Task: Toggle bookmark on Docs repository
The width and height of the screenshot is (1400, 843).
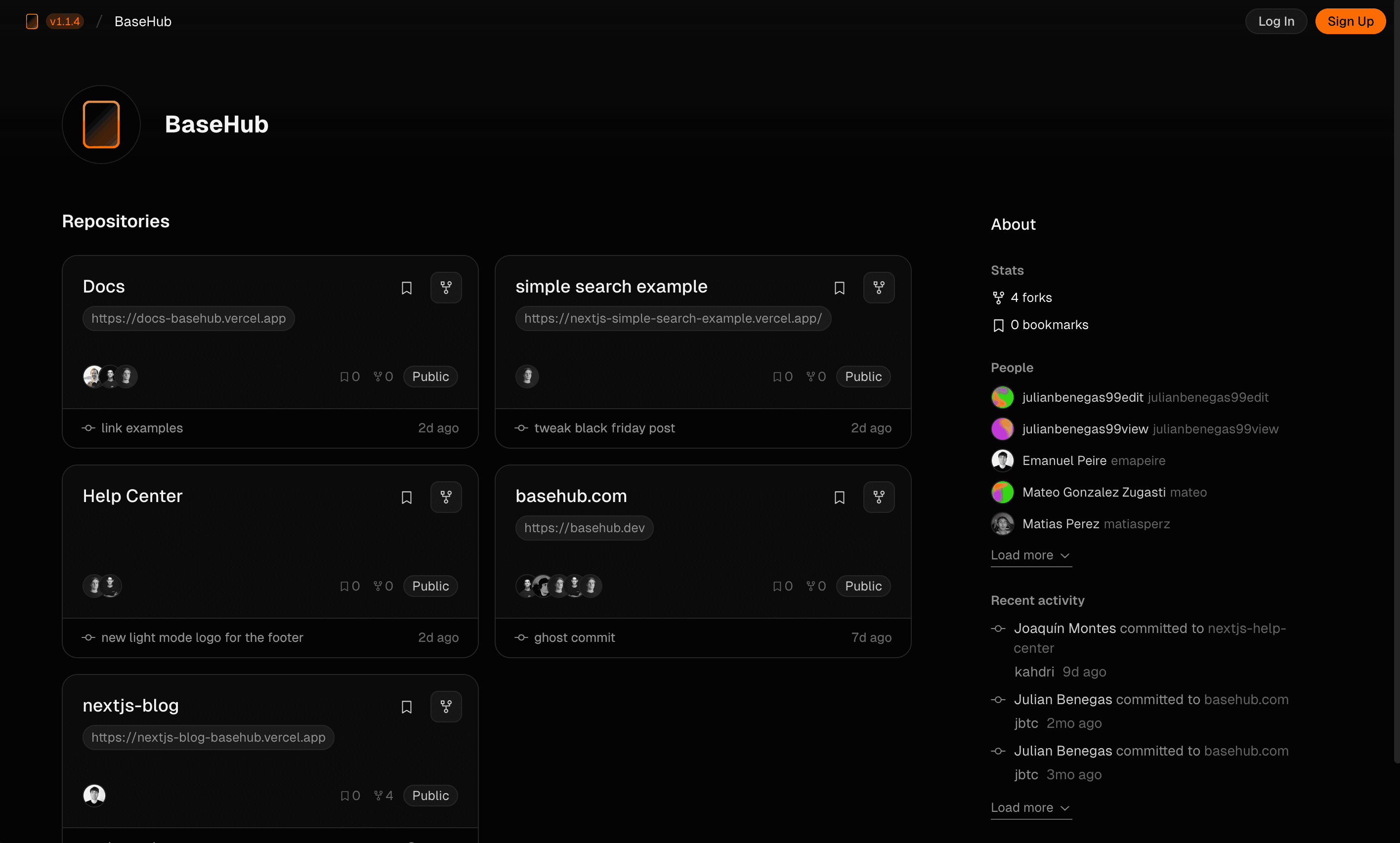Action: click(407, 288)
